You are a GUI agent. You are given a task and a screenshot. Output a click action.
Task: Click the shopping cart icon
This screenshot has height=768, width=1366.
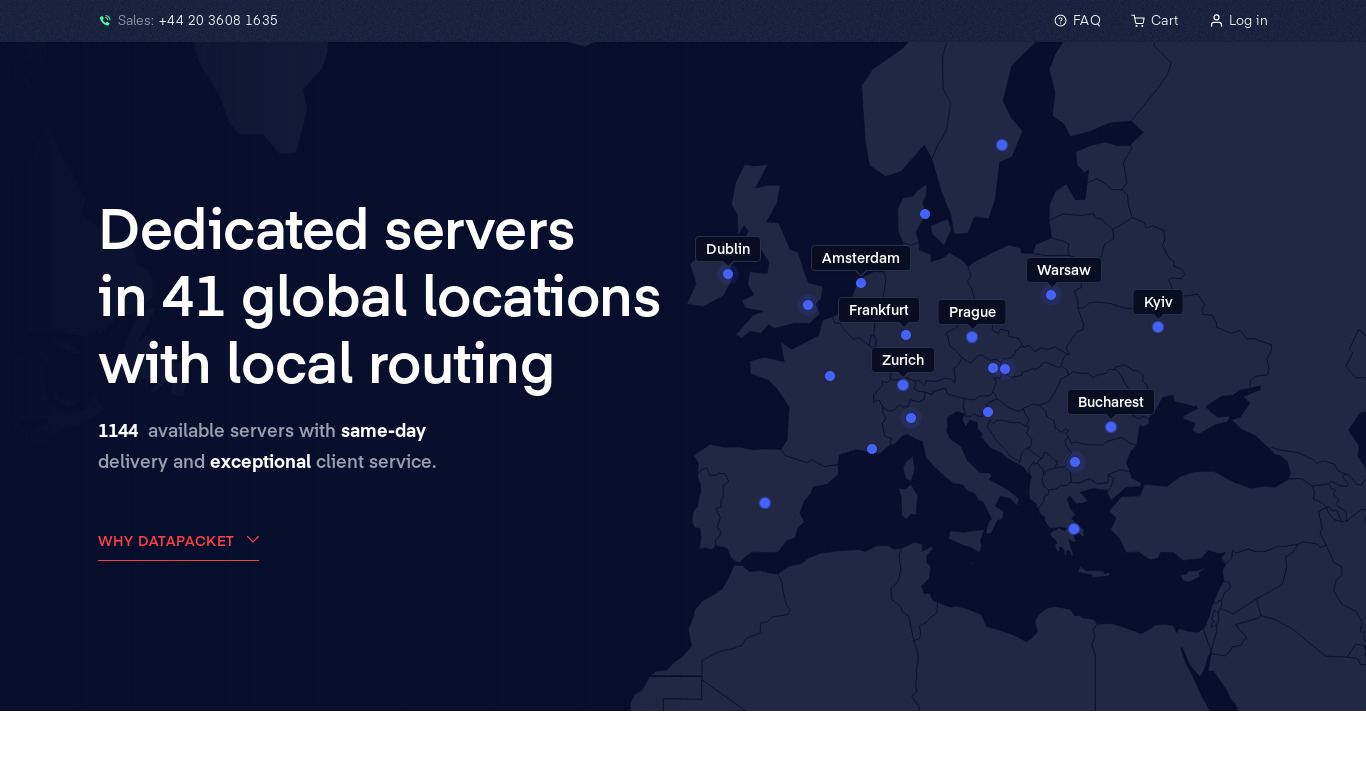point(1138,21)
